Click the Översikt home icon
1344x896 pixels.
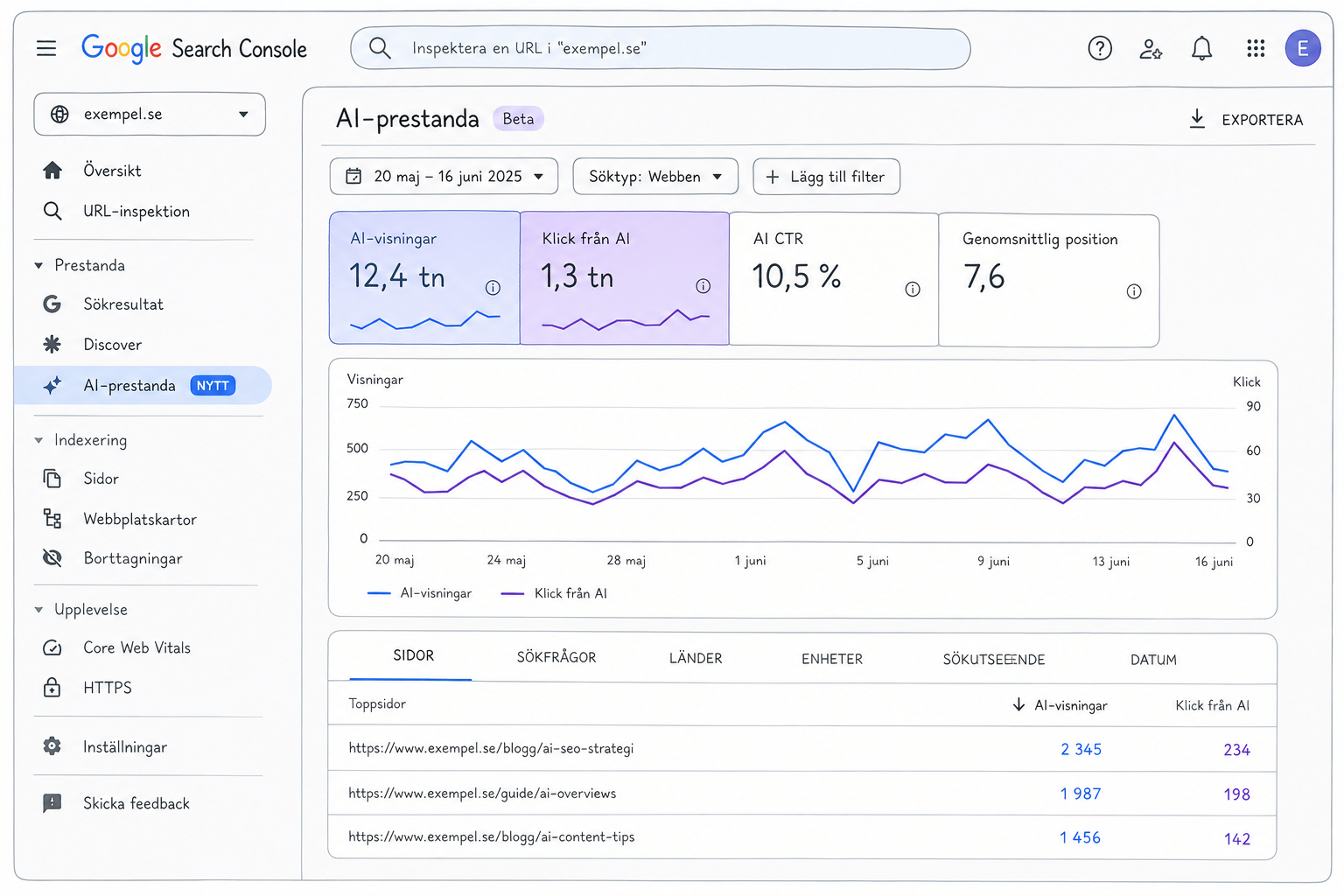[52, 170]
